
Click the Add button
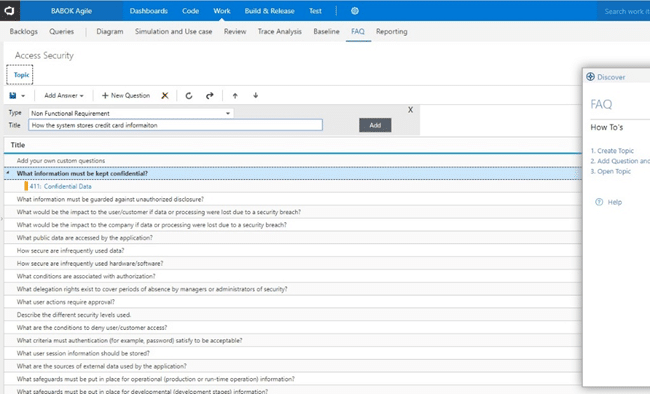[375, 125]
